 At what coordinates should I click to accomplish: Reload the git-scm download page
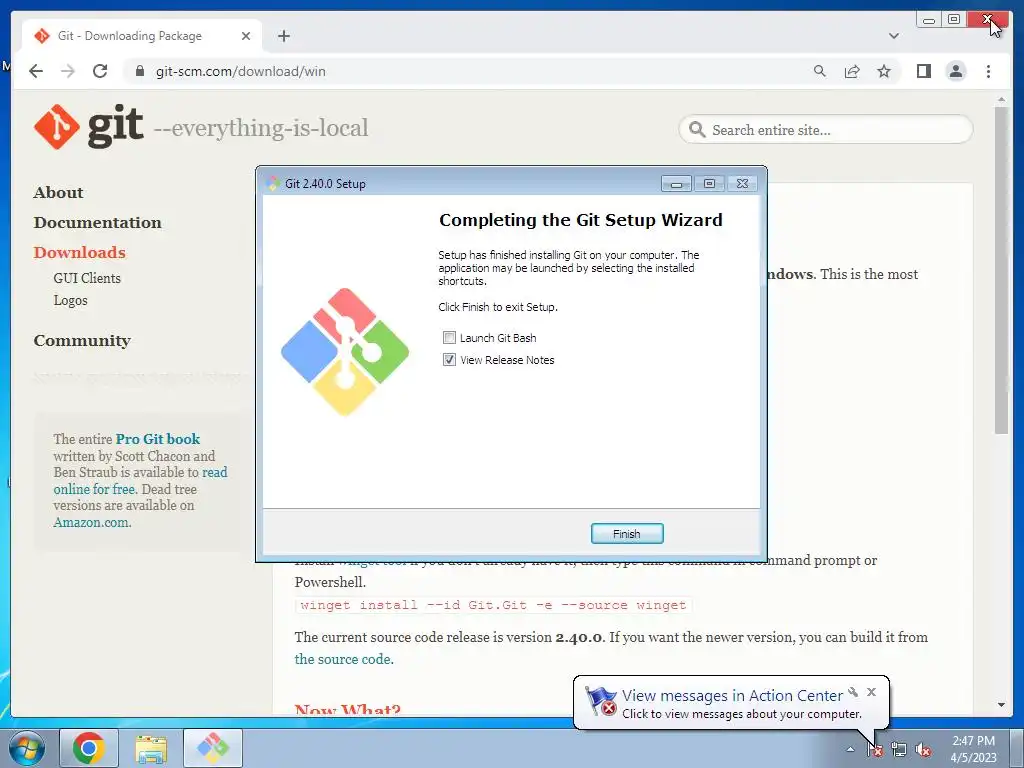coord(100,71)
